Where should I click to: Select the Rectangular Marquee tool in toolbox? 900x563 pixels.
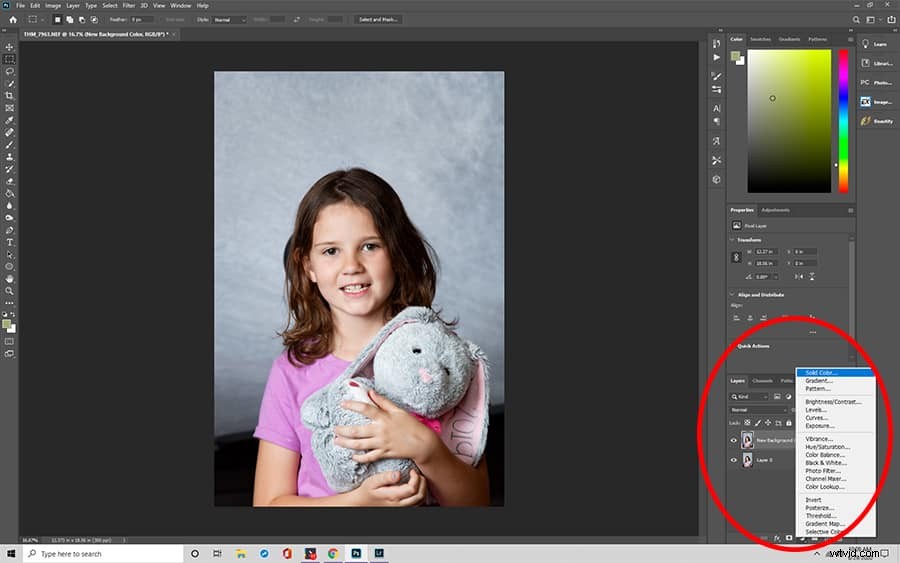(x=9, y=59)
